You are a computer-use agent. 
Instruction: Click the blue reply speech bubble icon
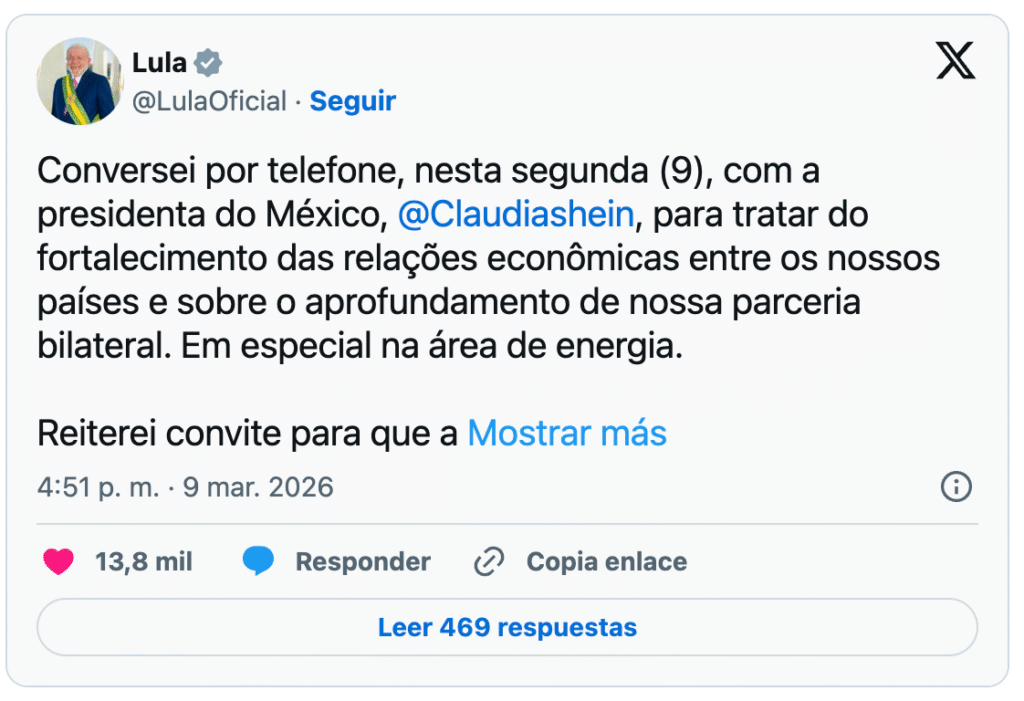pos(258,562)
